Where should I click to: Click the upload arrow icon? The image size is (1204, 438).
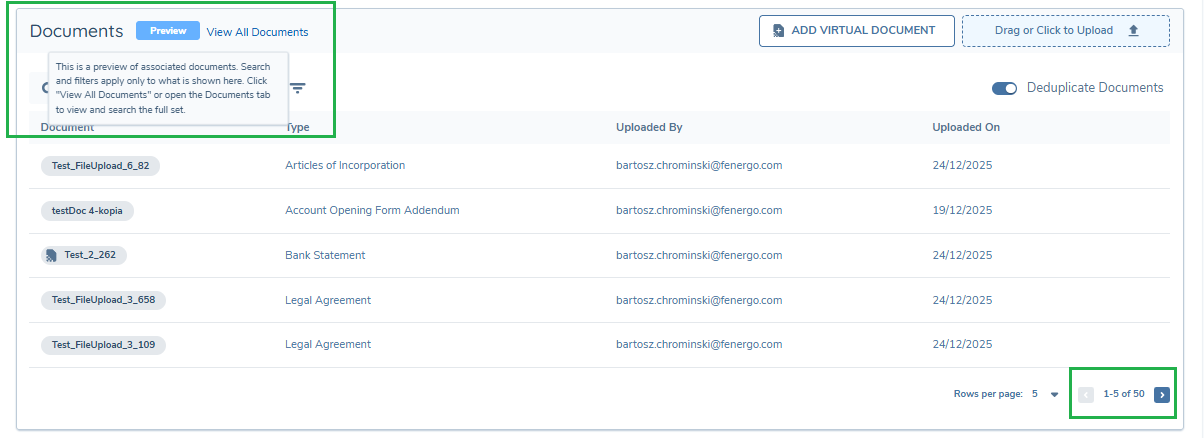1133,31
